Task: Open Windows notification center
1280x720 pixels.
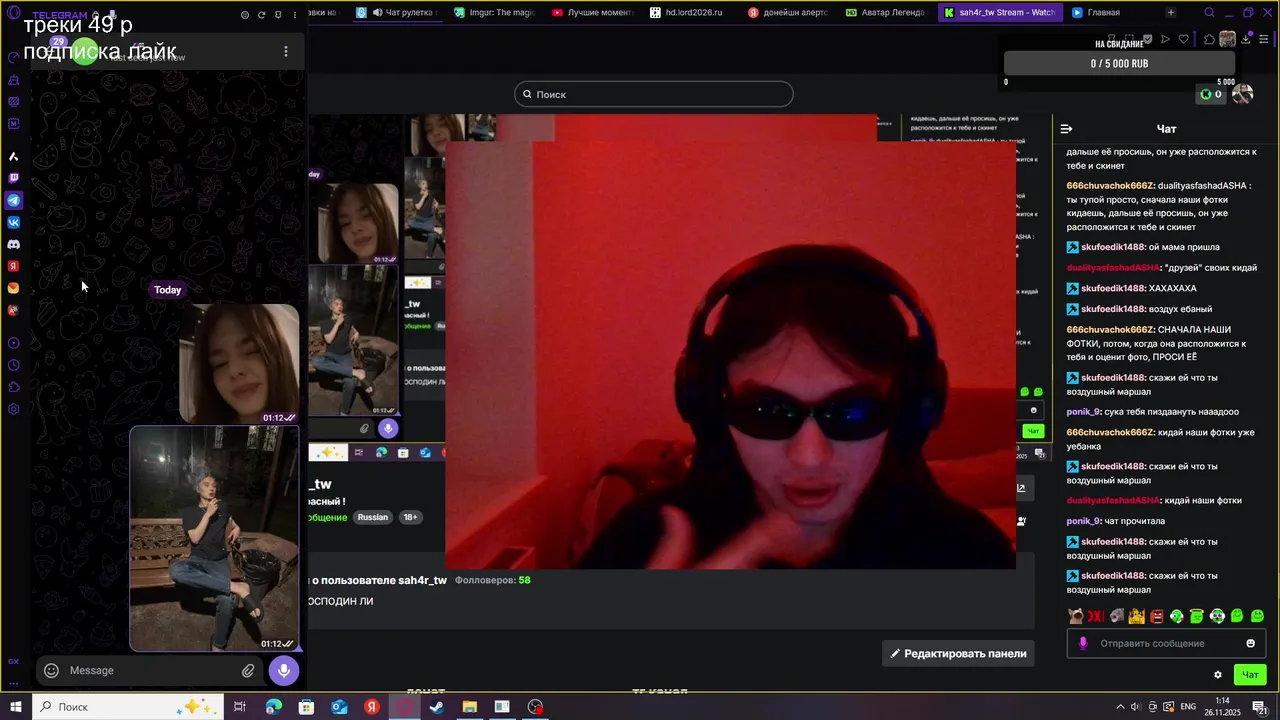Action: [x=1261, y=707]
